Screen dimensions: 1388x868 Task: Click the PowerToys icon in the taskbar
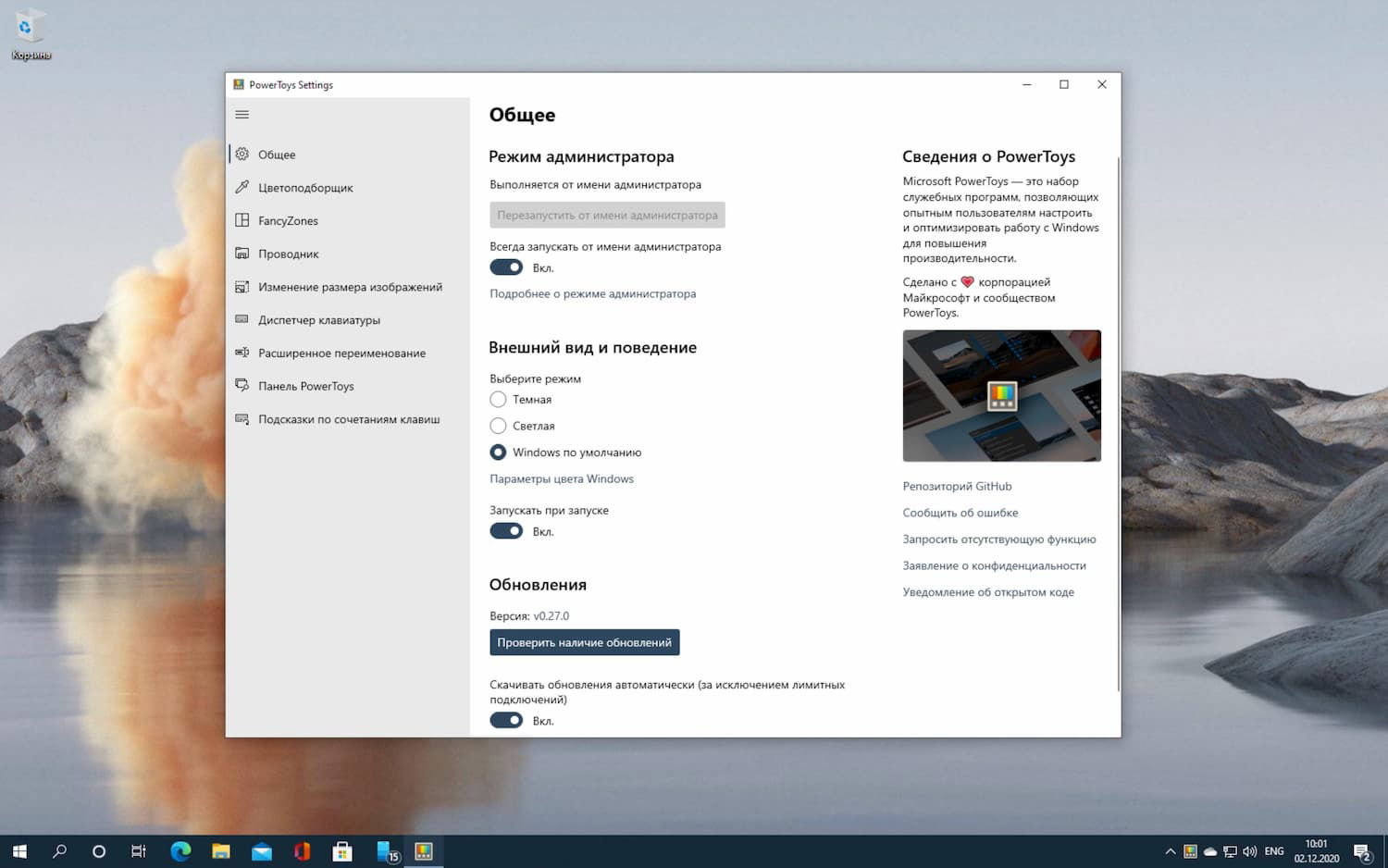coord(424,850)
